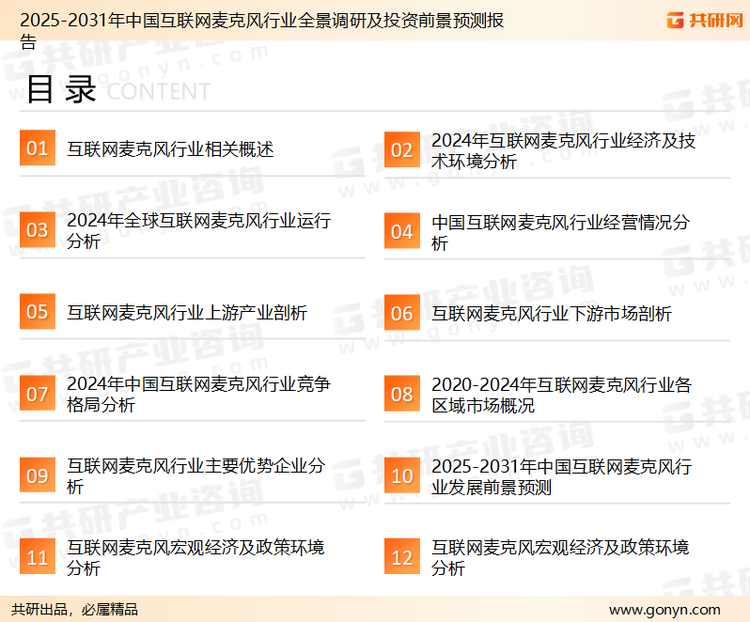This screenshot has width=750, height=622.
Task: Select chapter 2024年中国互联网麦克风行业竞争格局分析
Action: point(199,394)
